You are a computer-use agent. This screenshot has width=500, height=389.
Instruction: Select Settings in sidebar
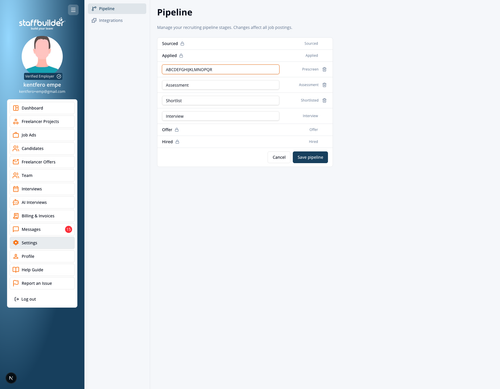(42, 243)
